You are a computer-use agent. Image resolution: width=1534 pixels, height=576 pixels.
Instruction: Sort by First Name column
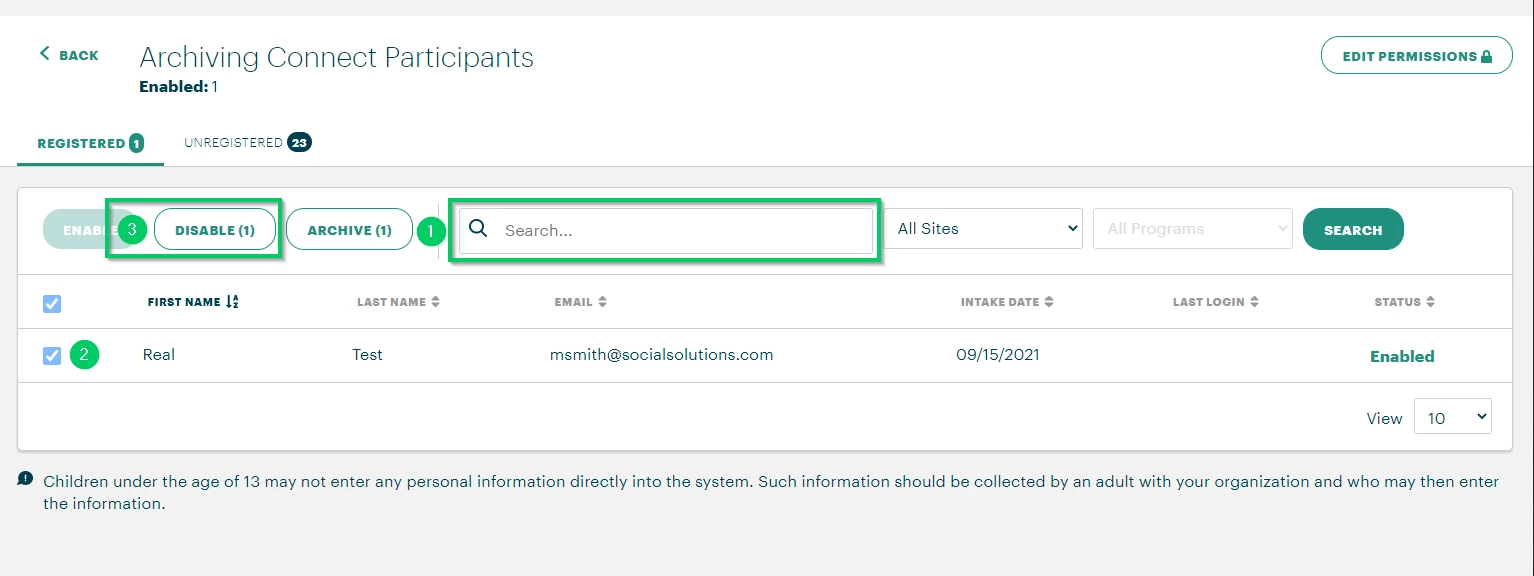click(x=193, y=302)
